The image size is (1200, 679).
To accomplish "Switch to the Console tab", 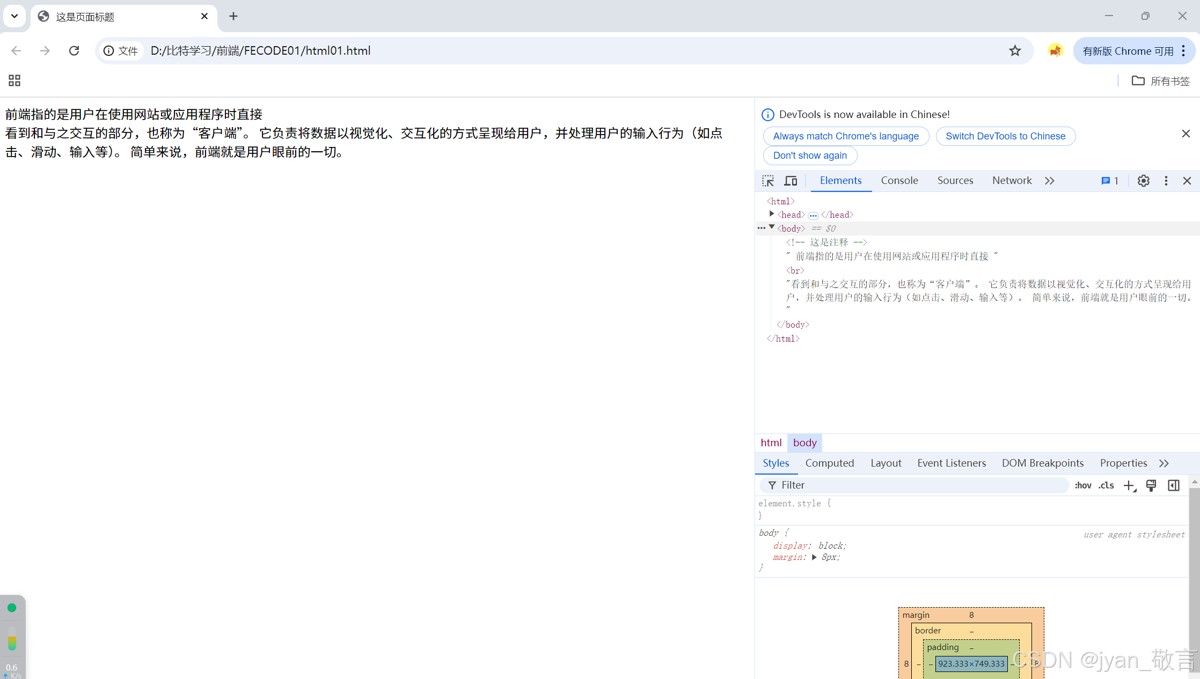I will (x=899, y=181).
